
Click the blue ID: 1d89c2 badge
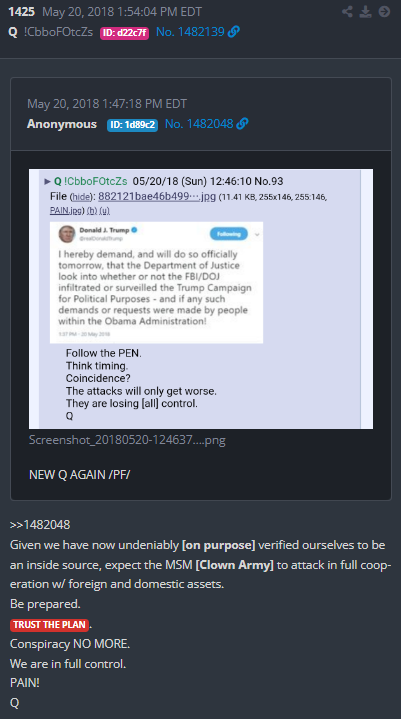[132, 125]
